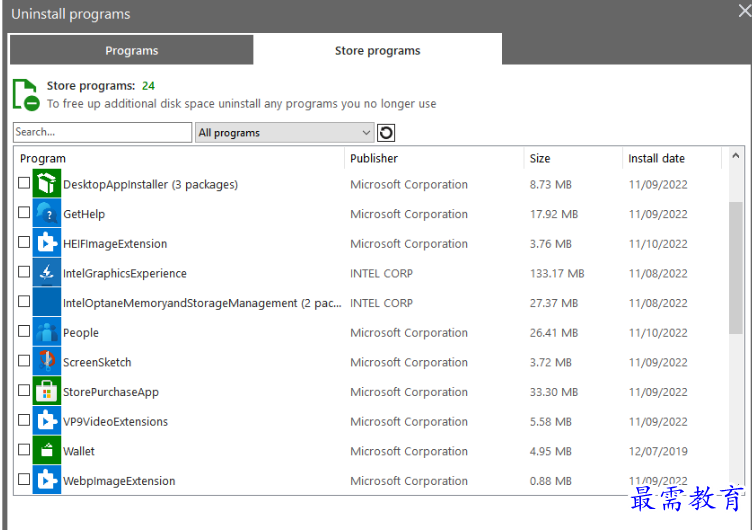Enable the VP9VideoExtensions checkbox
Image resolution: width=752 pixels, height=530 pixels.
point(24,420)
